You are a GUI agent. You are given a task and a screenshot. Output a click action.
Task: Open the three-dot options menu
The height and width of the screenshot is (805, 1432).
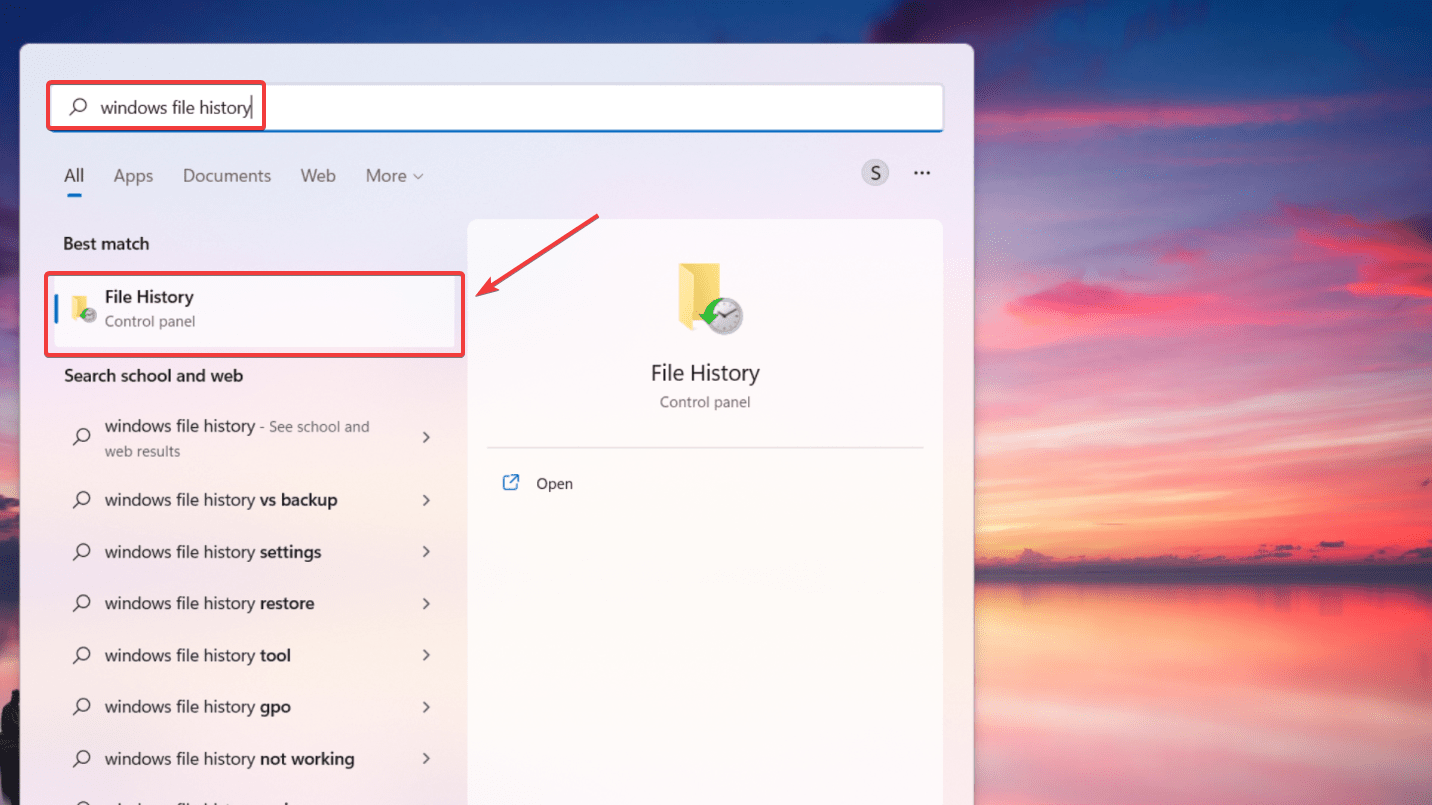click(x=922, y=173)
